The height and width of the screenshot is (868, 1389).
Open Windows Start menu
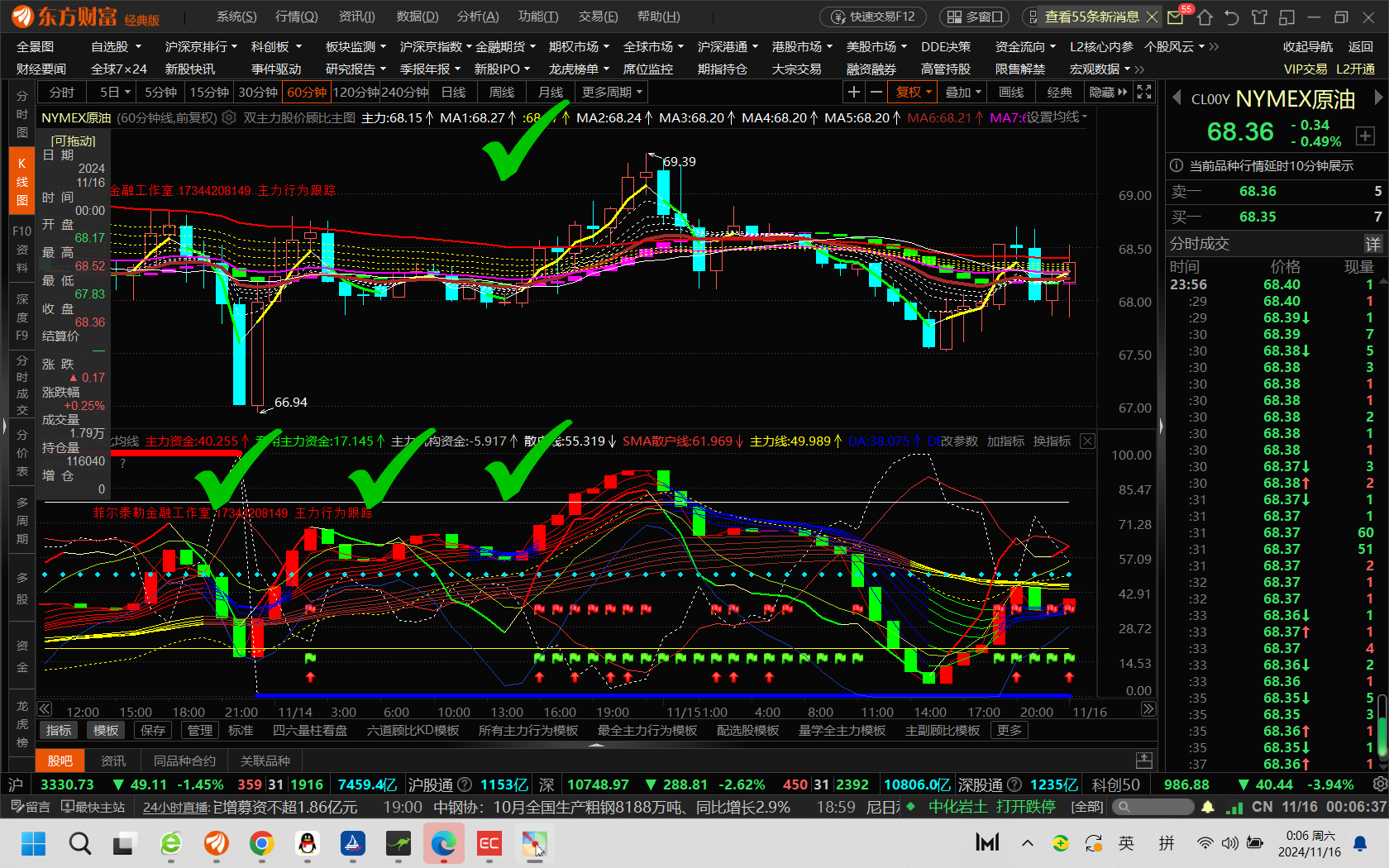[x=34, y=843]
